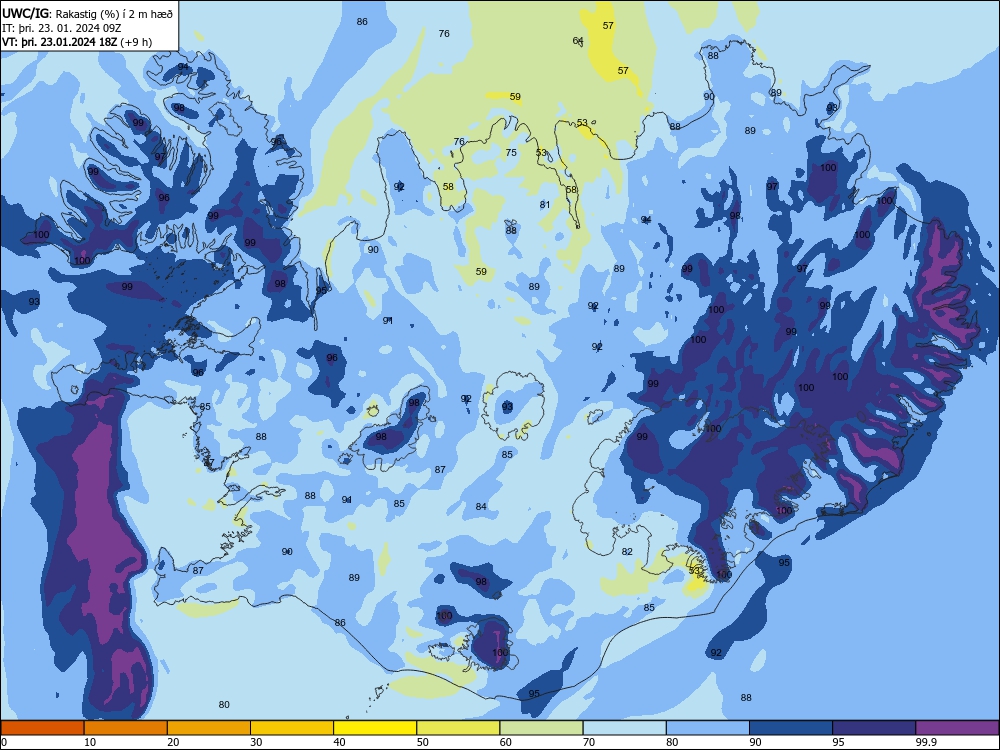Click the '81' humidity value on map

[545, 205]
